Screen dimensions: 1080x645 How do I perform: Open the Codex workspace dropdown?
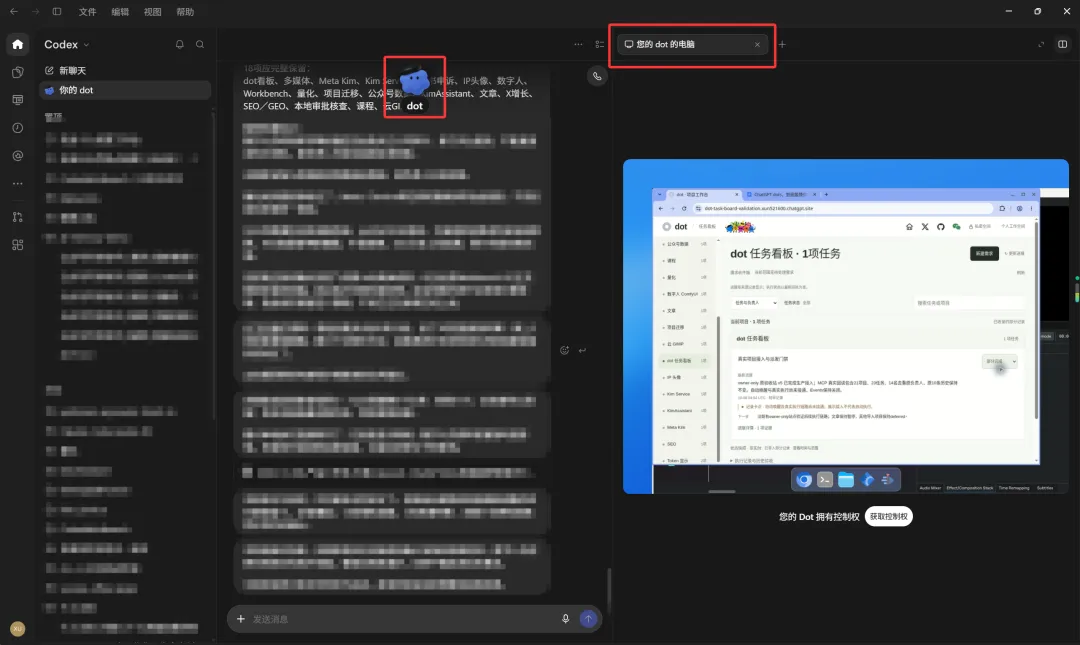point(67,44)
